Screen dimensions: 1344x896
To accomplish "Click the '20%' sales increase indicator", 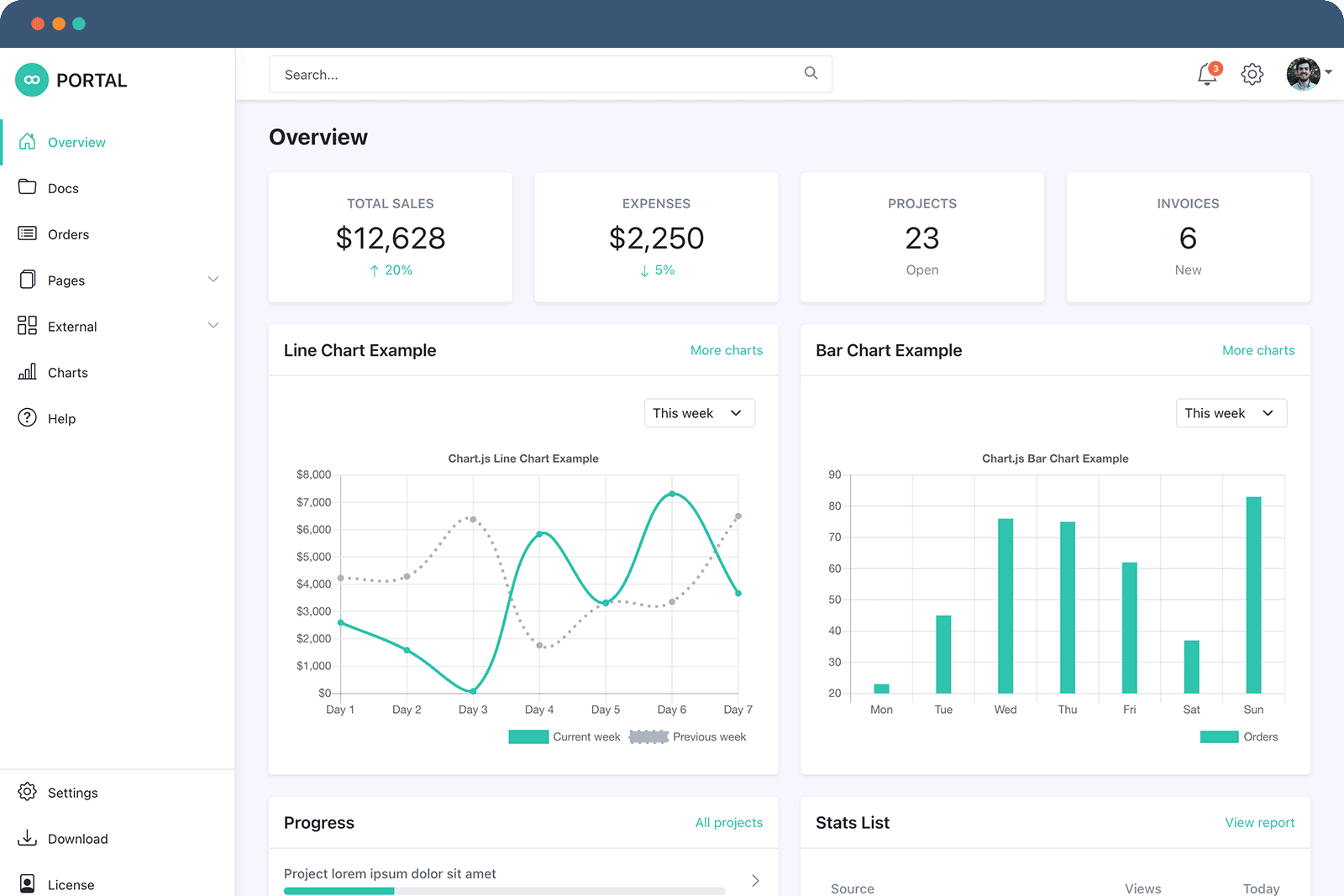I will 391,270.
